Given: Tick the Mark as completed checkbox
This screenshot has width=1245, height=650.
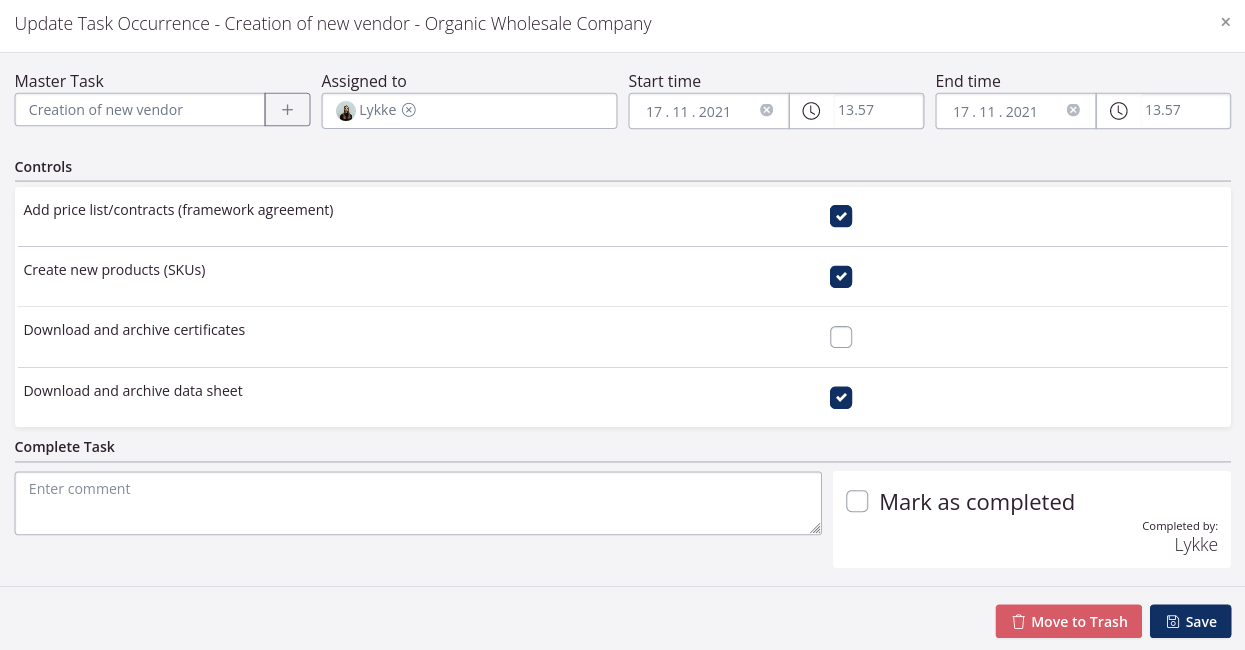Looking at the screenshot, I should point(857,502).
